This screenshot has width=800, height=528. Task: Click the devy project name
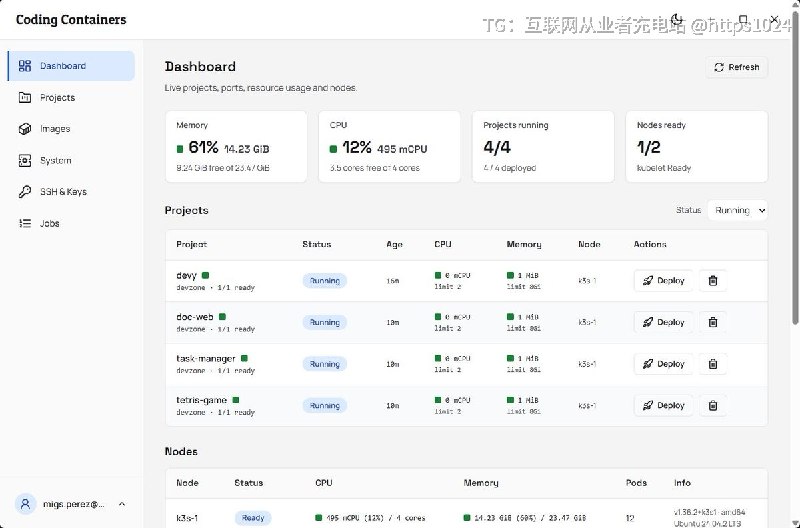(x=186, y=275)
